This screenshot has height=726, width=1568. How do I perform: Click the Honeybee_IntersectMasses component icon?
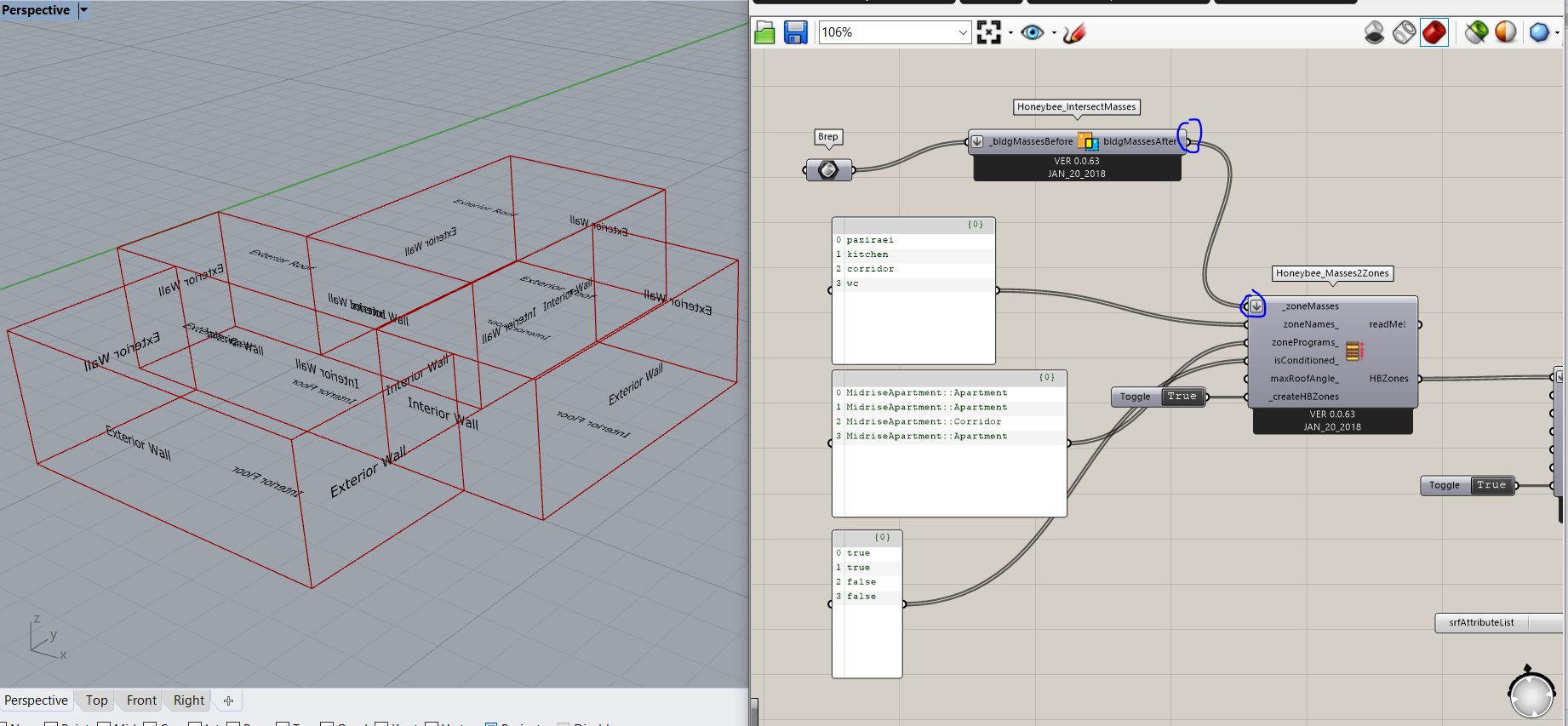pyautogui.click(x=1088, y=141)
